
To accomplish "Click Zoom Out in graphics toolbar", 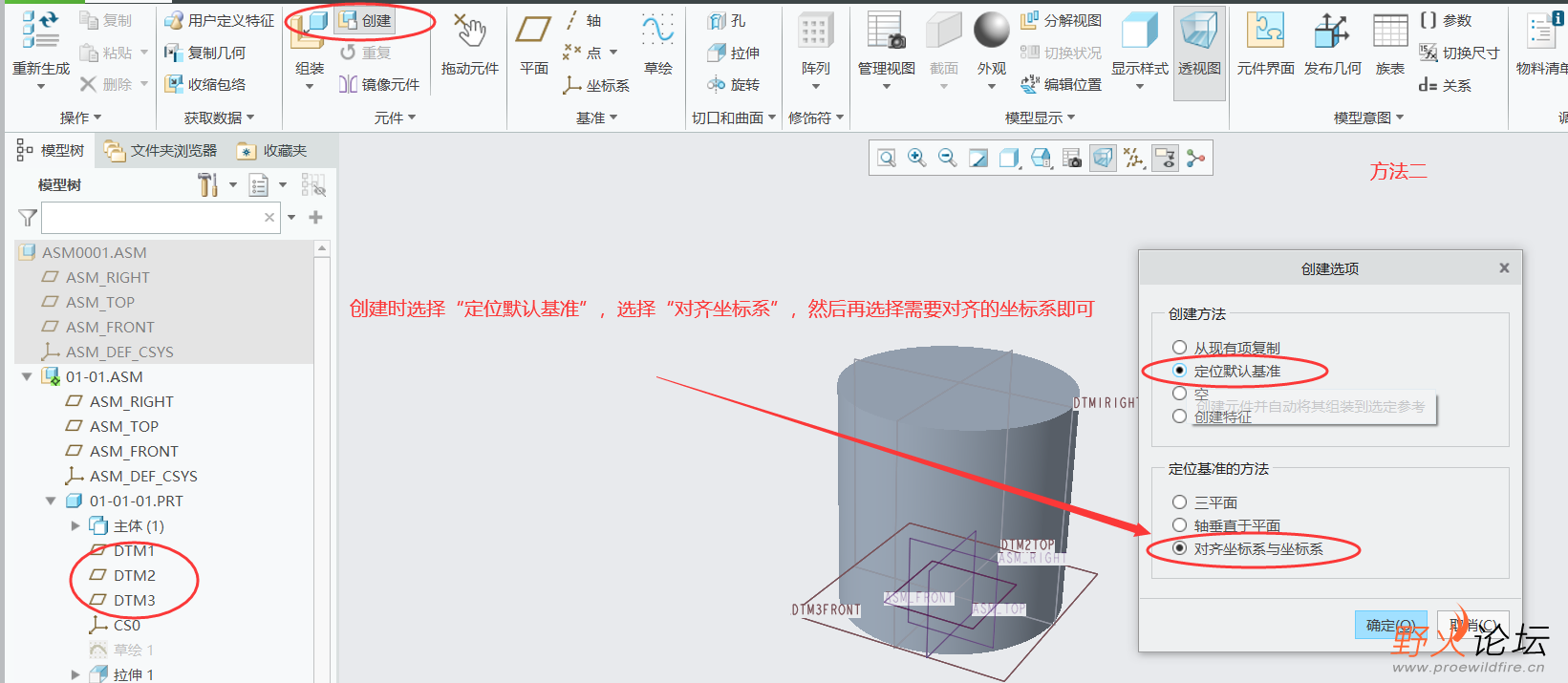I will 947,158.
